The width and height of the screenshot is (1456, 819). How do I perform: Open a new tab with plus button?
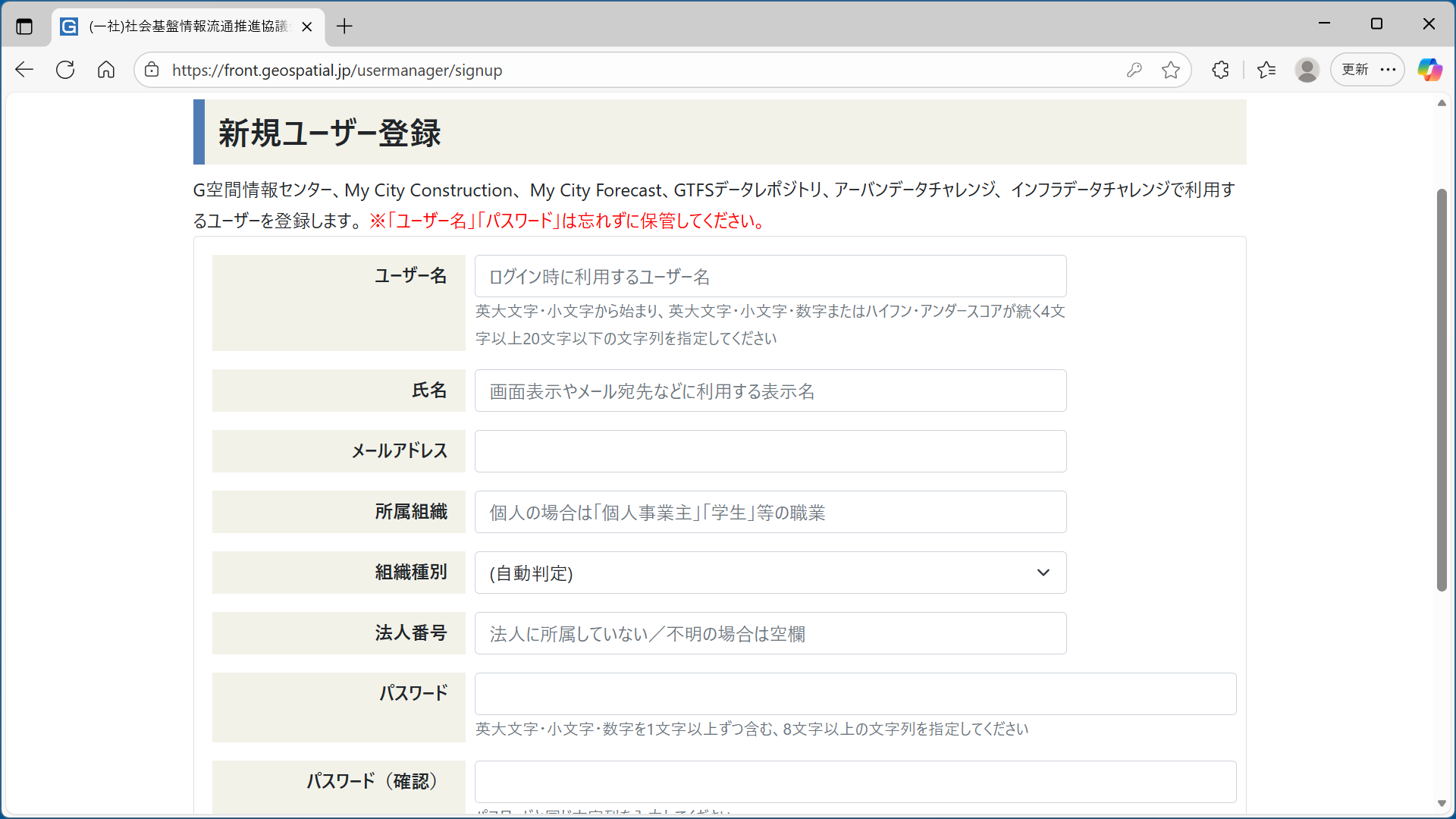(344, 27)
